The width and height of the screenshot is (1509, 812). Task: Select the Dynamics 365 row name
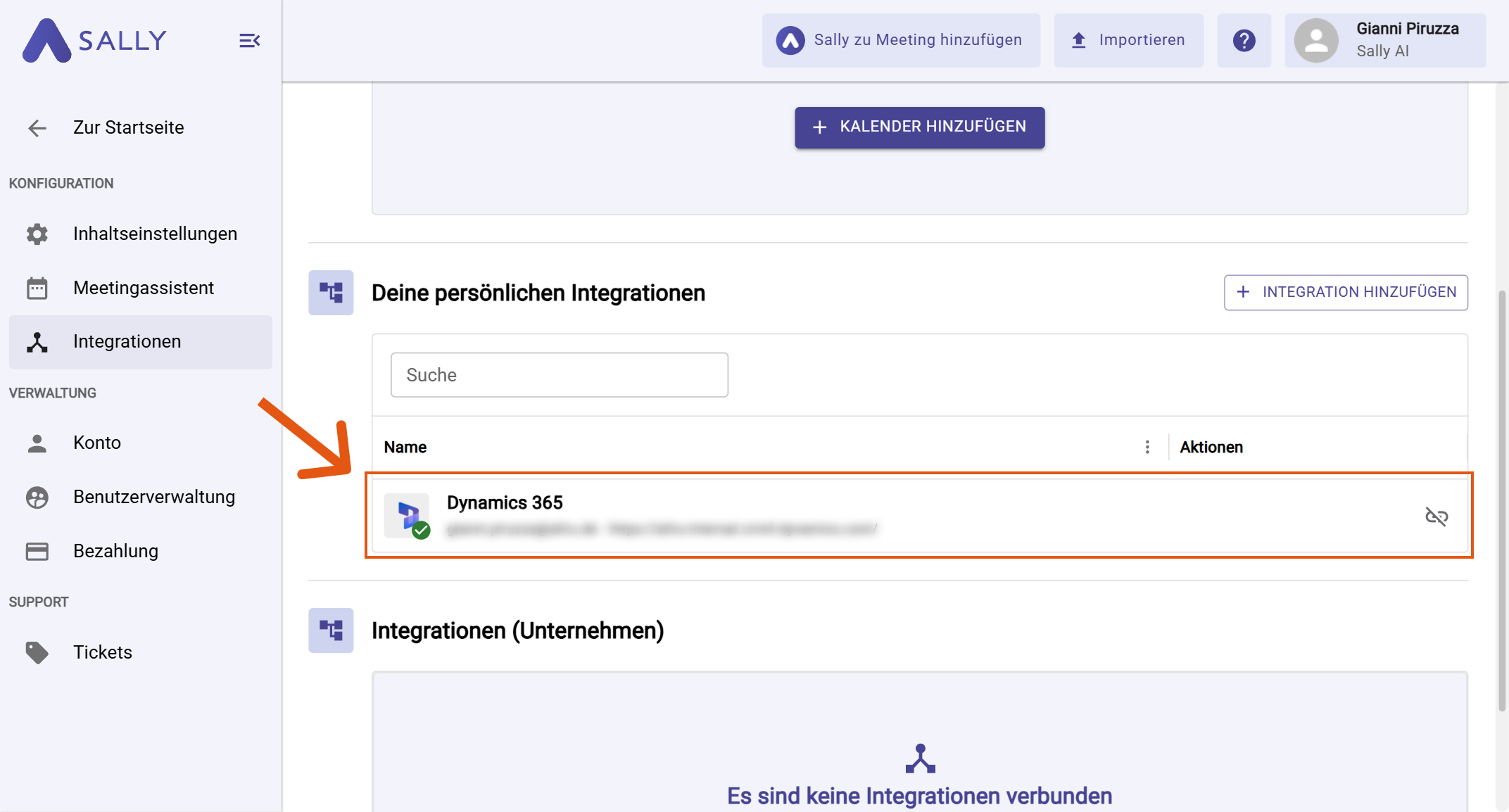(x=505, y=502)
